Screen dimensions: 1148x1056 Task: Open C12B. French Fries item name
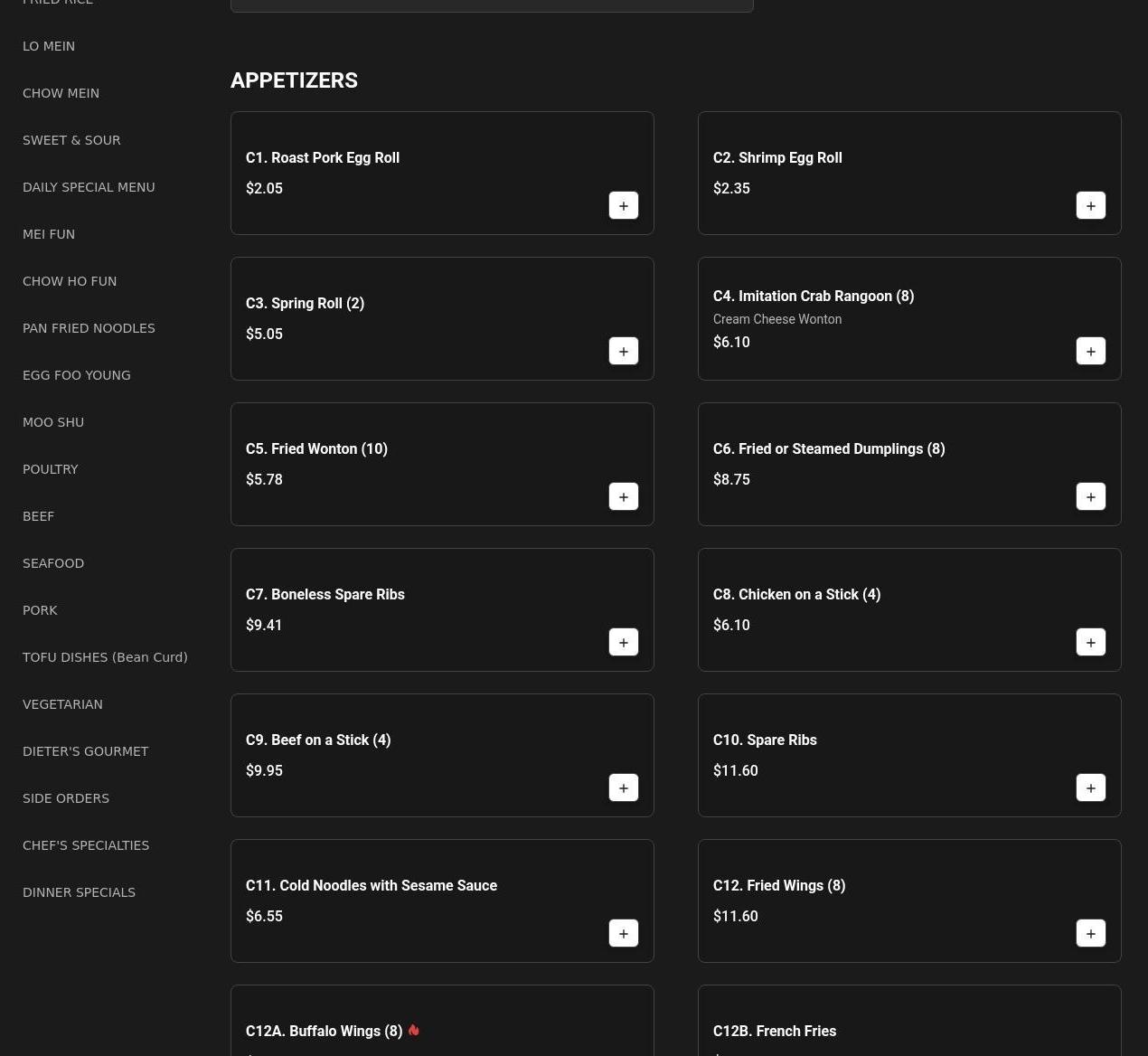click(775, 1031)
